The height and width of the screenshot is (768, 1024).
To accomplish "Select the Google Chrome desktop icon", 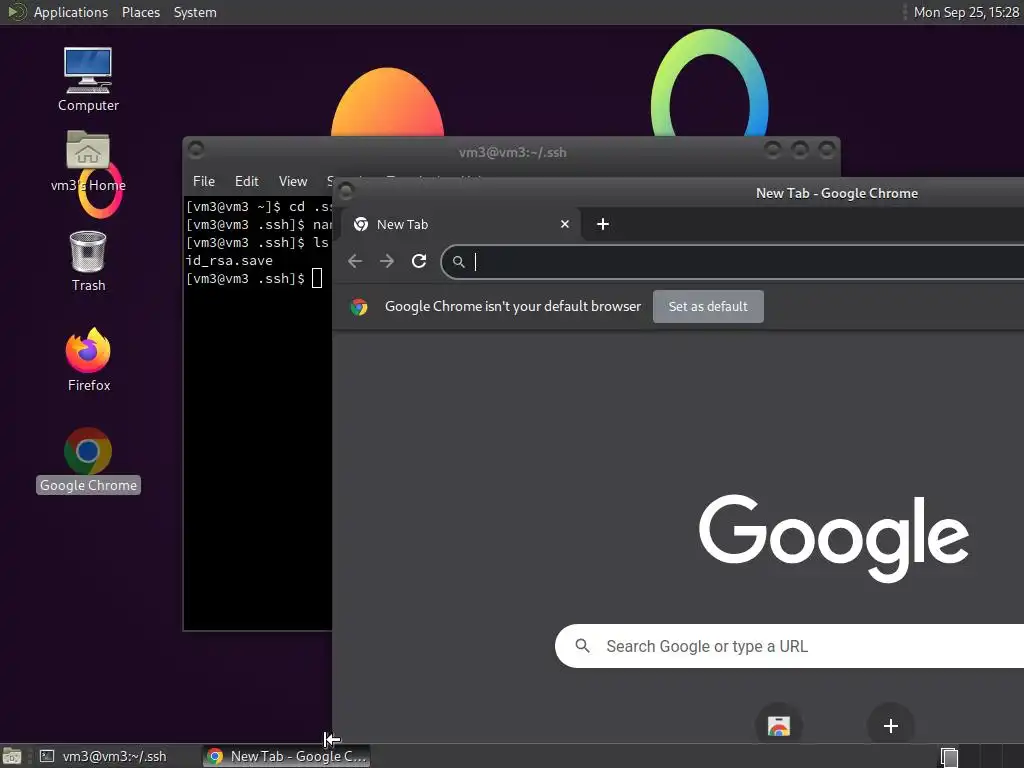I will (88, 460).
